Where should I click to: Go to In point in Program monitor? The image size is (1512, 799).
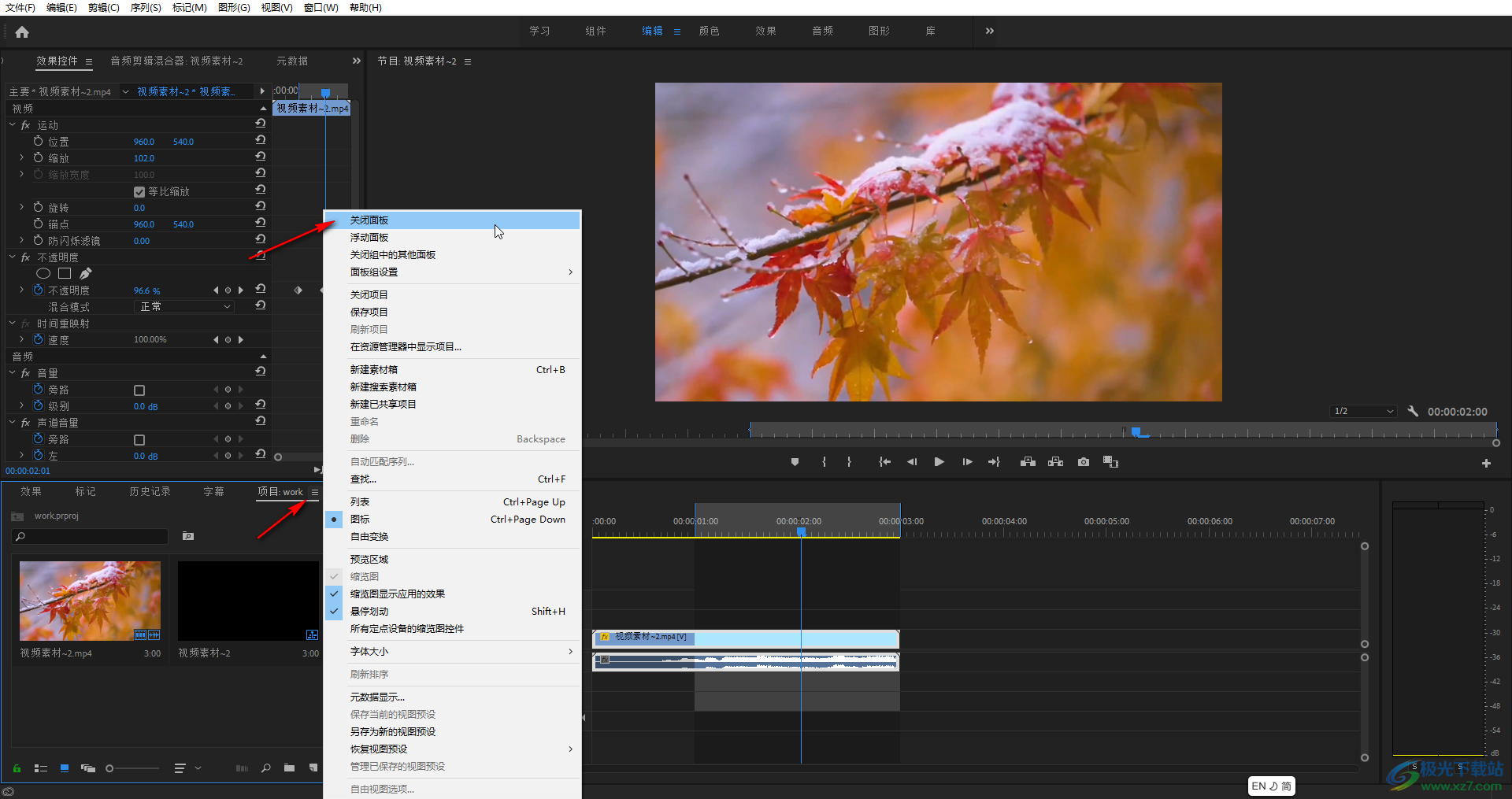884,462
